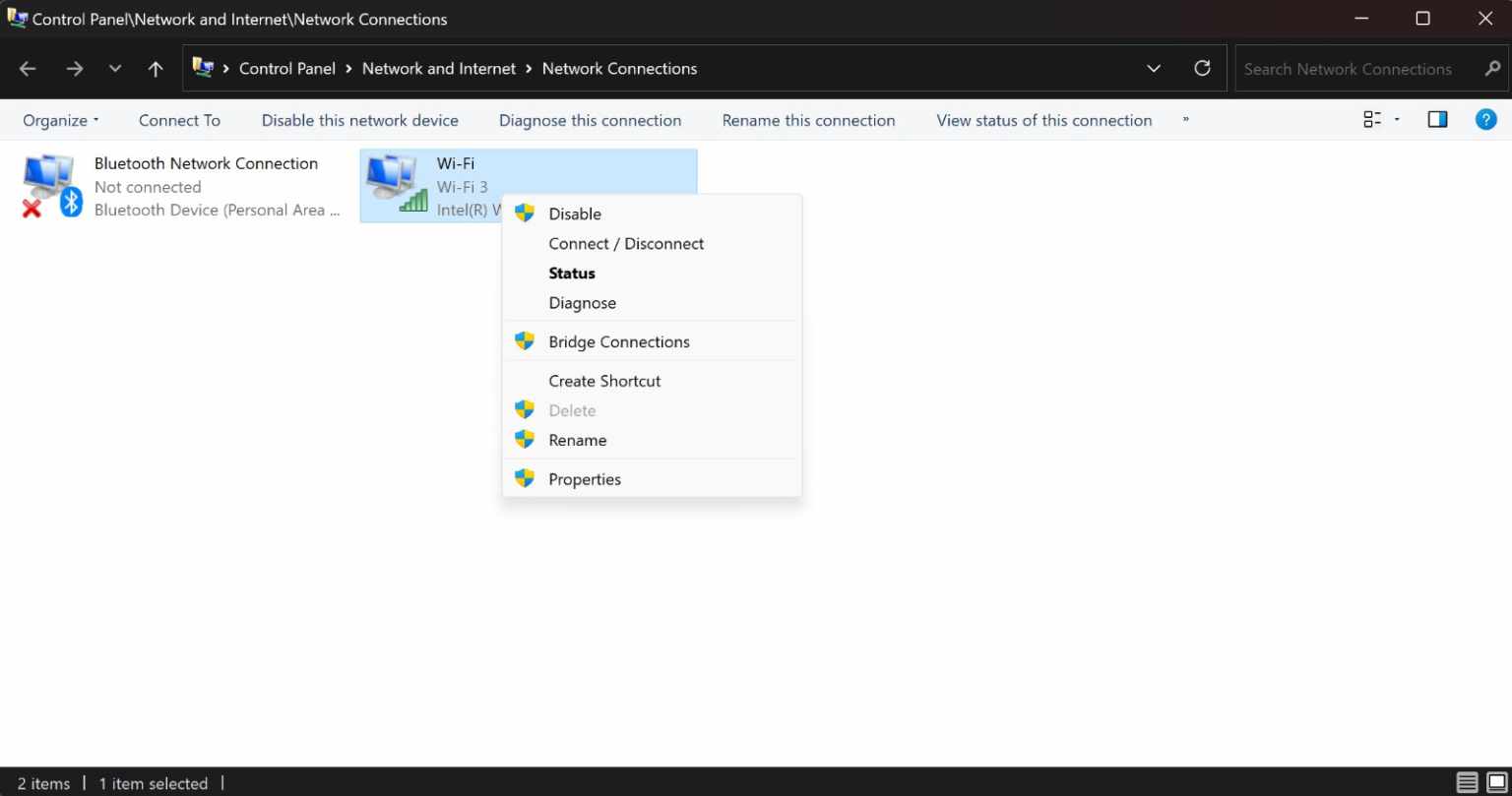Click Control Panel in the breadcrumb

tap(287, 69)
